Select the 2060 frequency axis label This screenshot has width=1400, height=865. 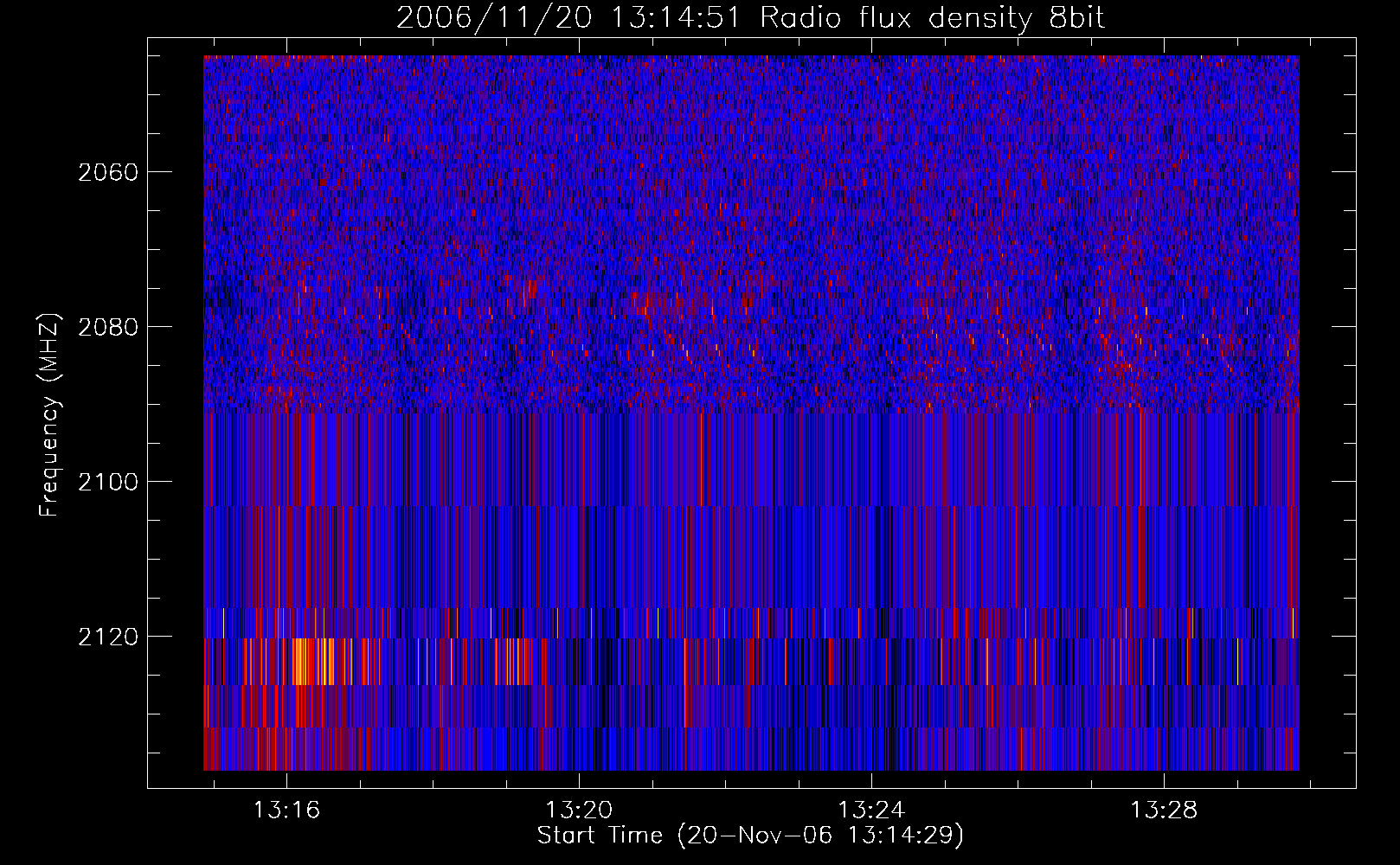(x=108, y=172)
